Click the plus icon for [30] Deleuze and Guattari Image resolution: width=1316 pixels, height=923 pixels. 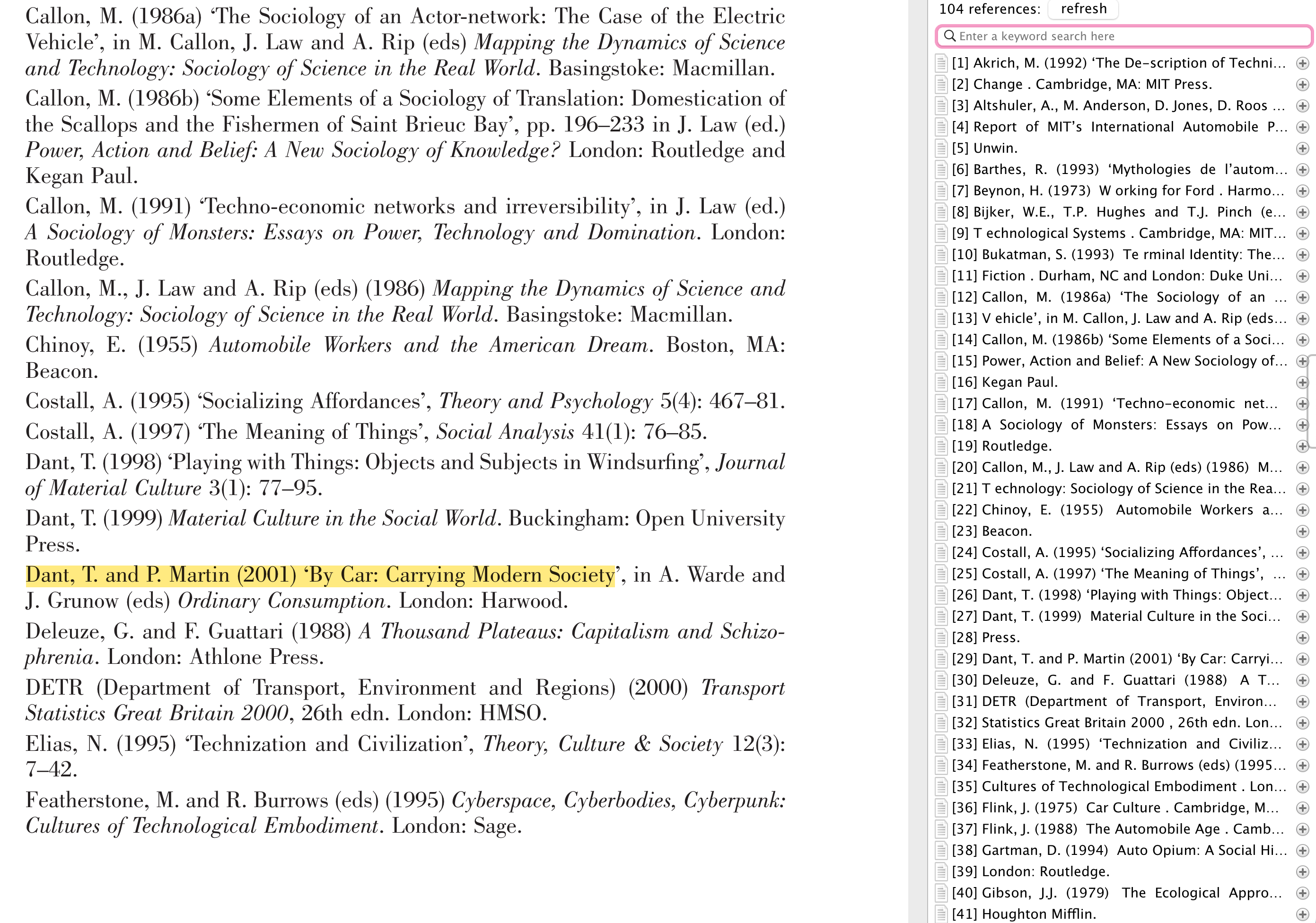click(x=1302, y=680)
